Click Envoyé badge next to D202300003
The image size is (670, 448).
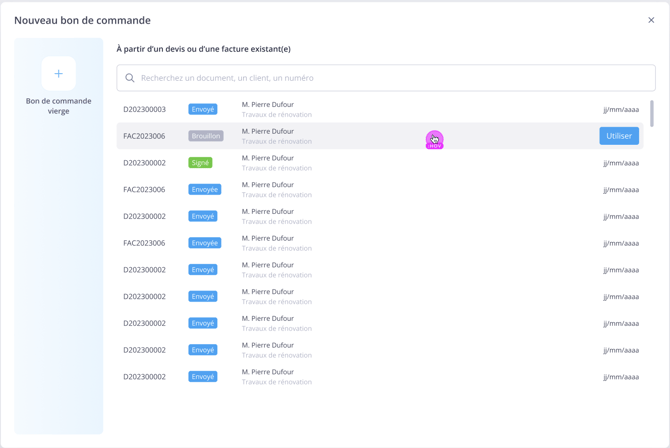click(203, 109)
